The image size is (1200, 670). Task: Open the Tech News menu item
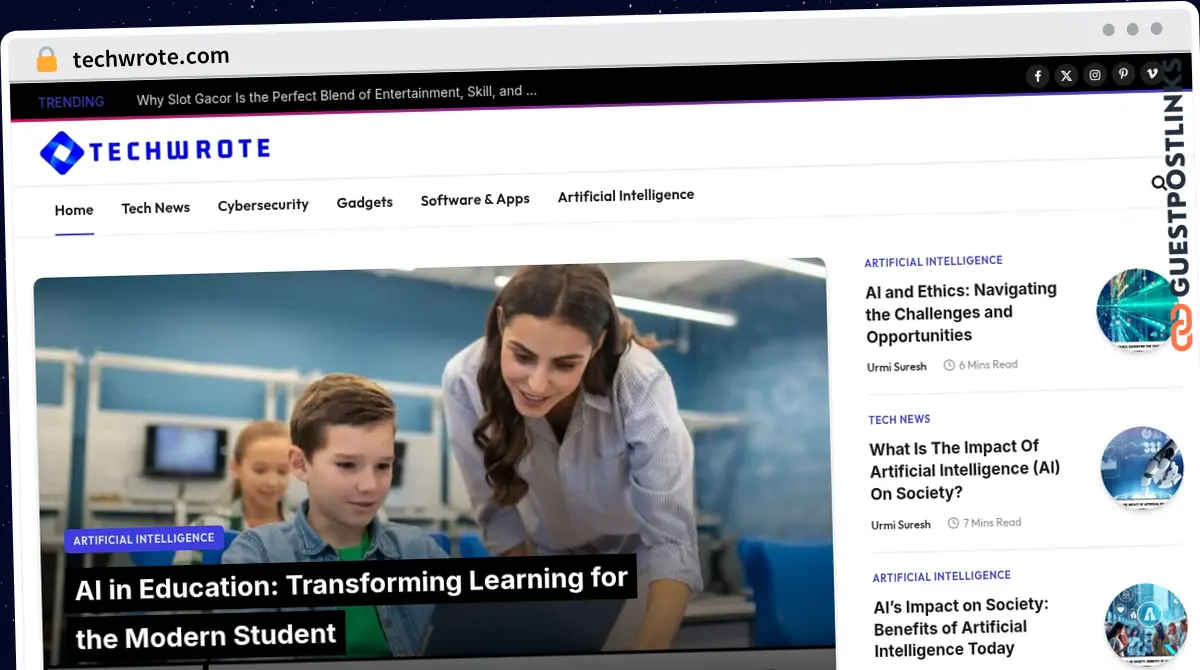point(155,208)
